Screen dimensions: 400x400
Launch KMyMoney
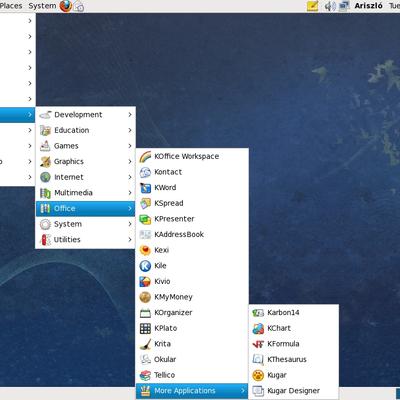[x=192, y=297]
